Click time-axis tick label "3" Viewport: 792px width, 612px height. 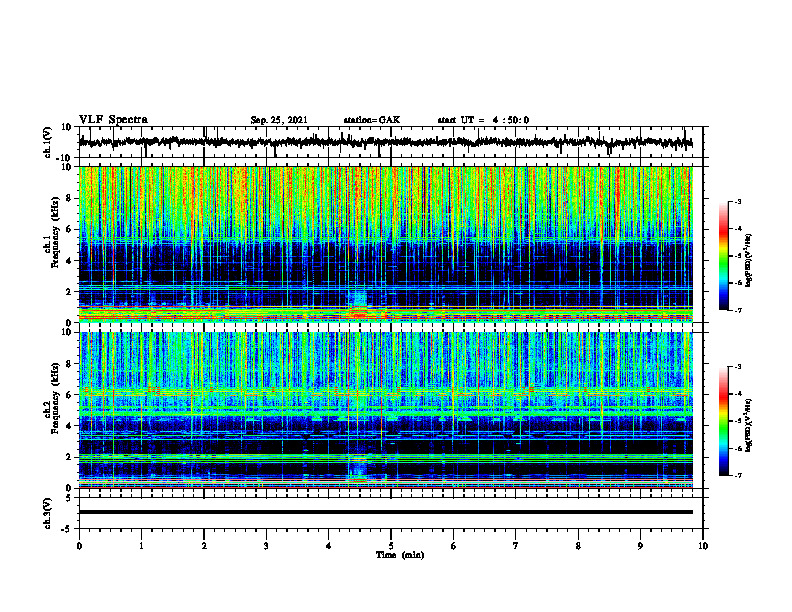tap(266, 546)
